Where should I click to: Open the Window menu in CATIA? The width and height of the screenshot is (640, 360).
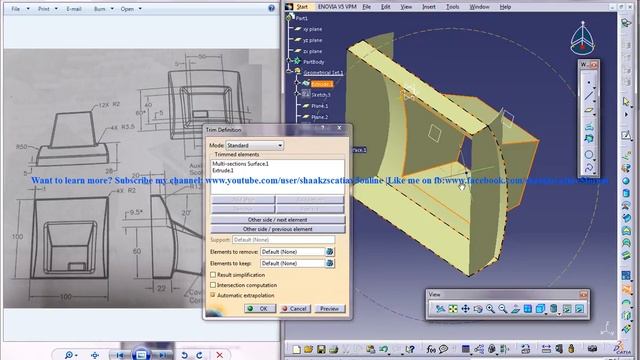pyautogui.click(x=479, y=7)
